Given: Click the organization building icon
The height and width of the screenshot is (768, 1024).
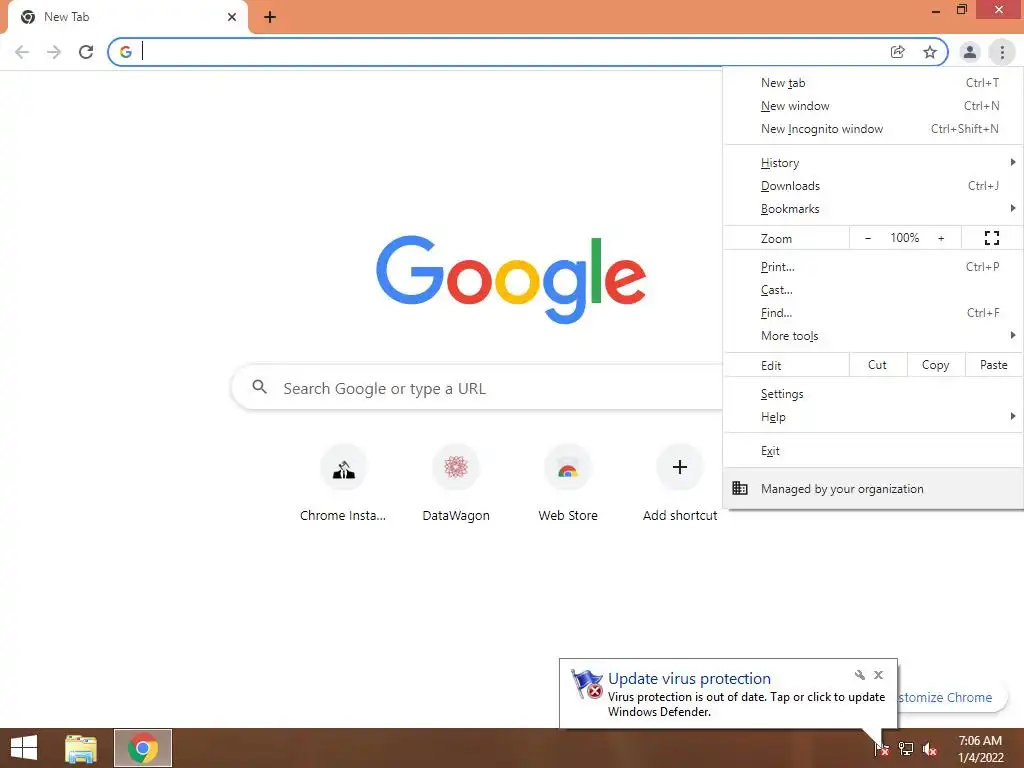Looking at the screenshot, I should click(x=740, y=488).
